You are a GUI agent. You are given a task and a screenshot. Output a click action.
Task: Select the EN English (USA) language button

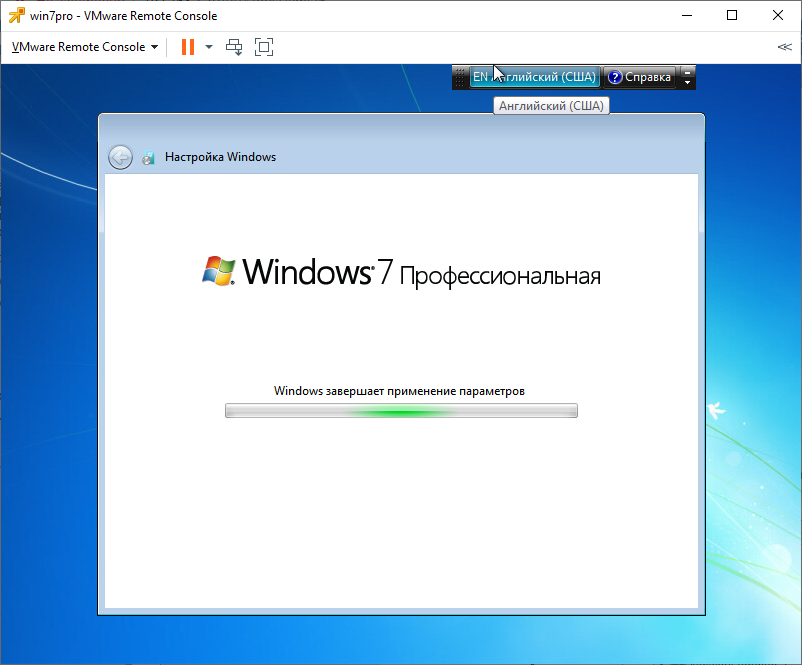click(x=534, y=77)
